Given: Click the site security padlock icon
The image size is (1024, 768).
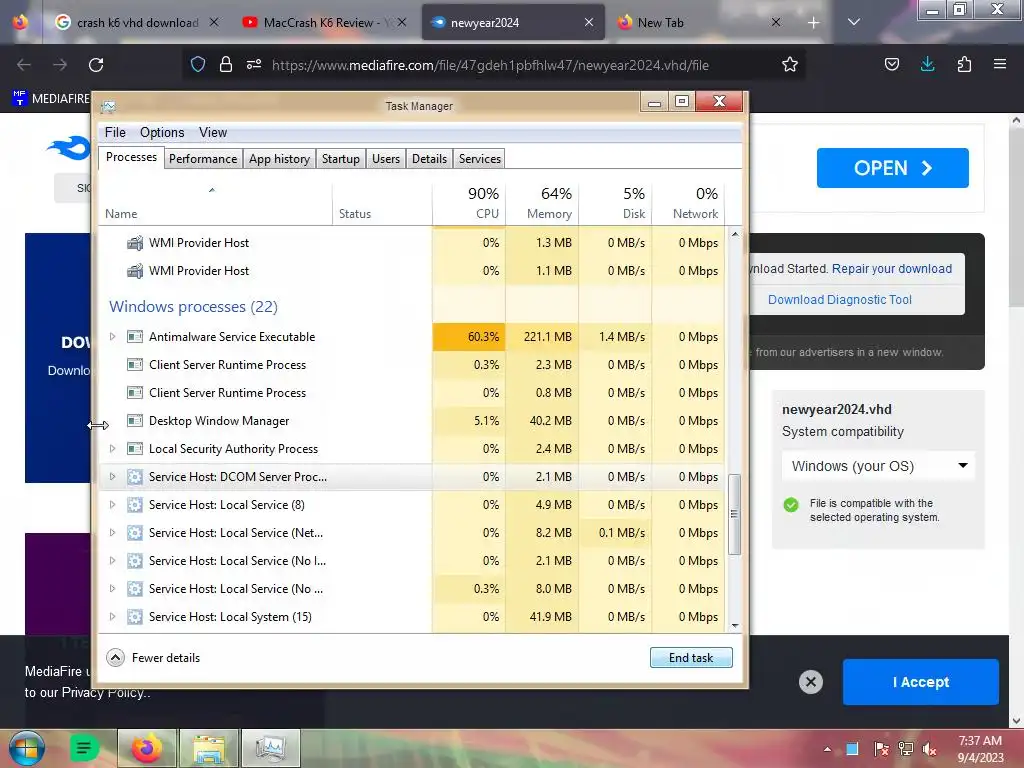Looking at the screenshot, I should [x=226, y=65].
